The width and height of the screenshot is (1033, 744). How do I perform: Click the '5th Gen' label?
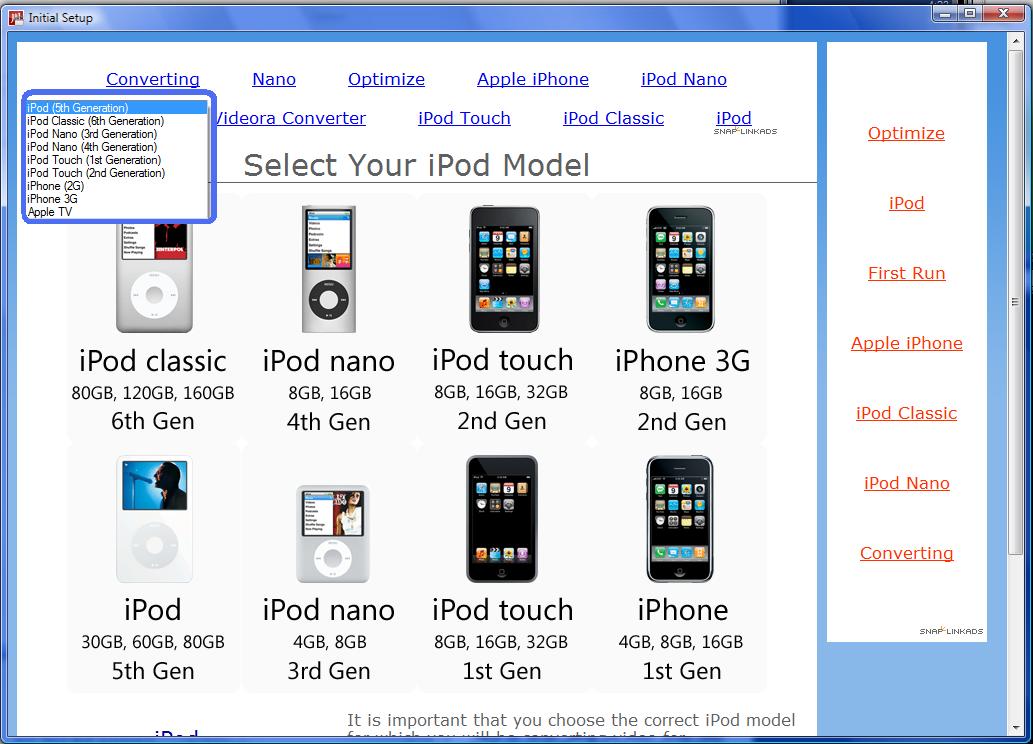[x=153, y=671]
